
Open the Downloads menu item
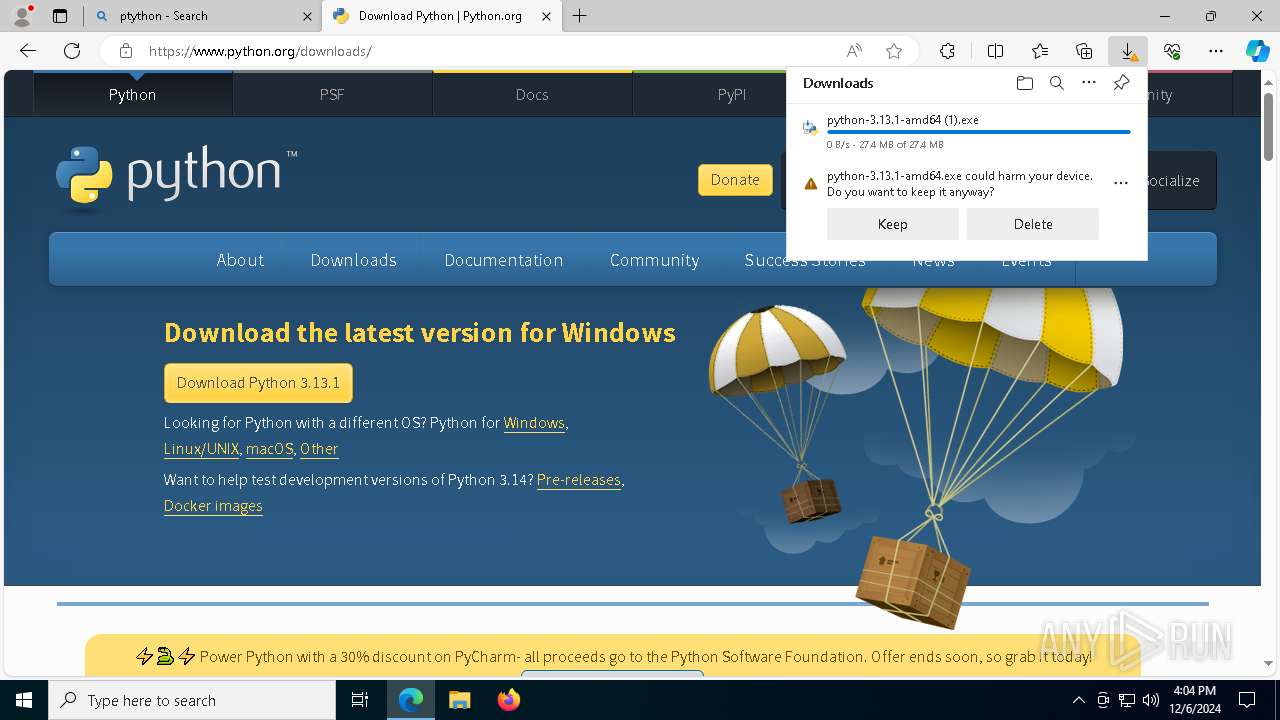tap(353, 260)
